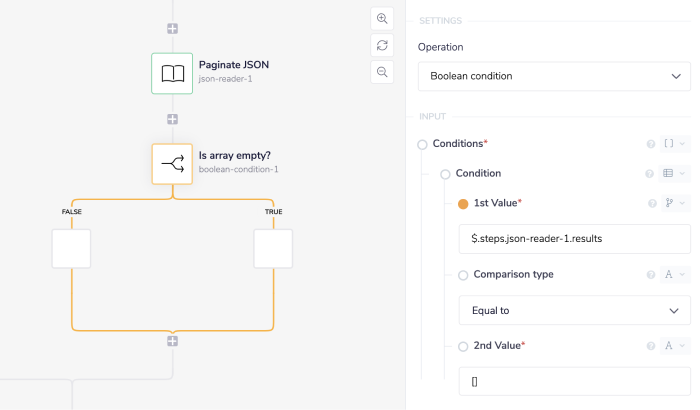
Task: Toggle the 1st Value orange indicator
Action: click(x=462, y=203)
